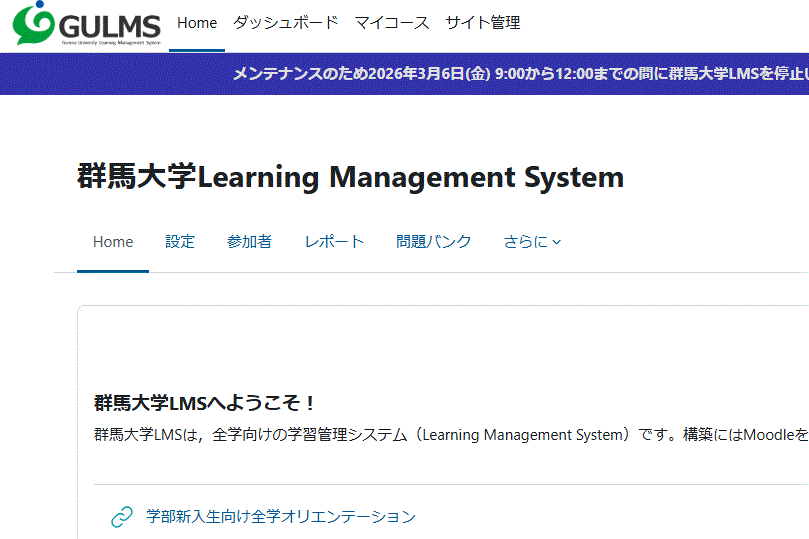This screenshot has width=809, height=539.
Task: Switch to the 参加者 tab
Action: pyautogui.click(x=249, y=242)
